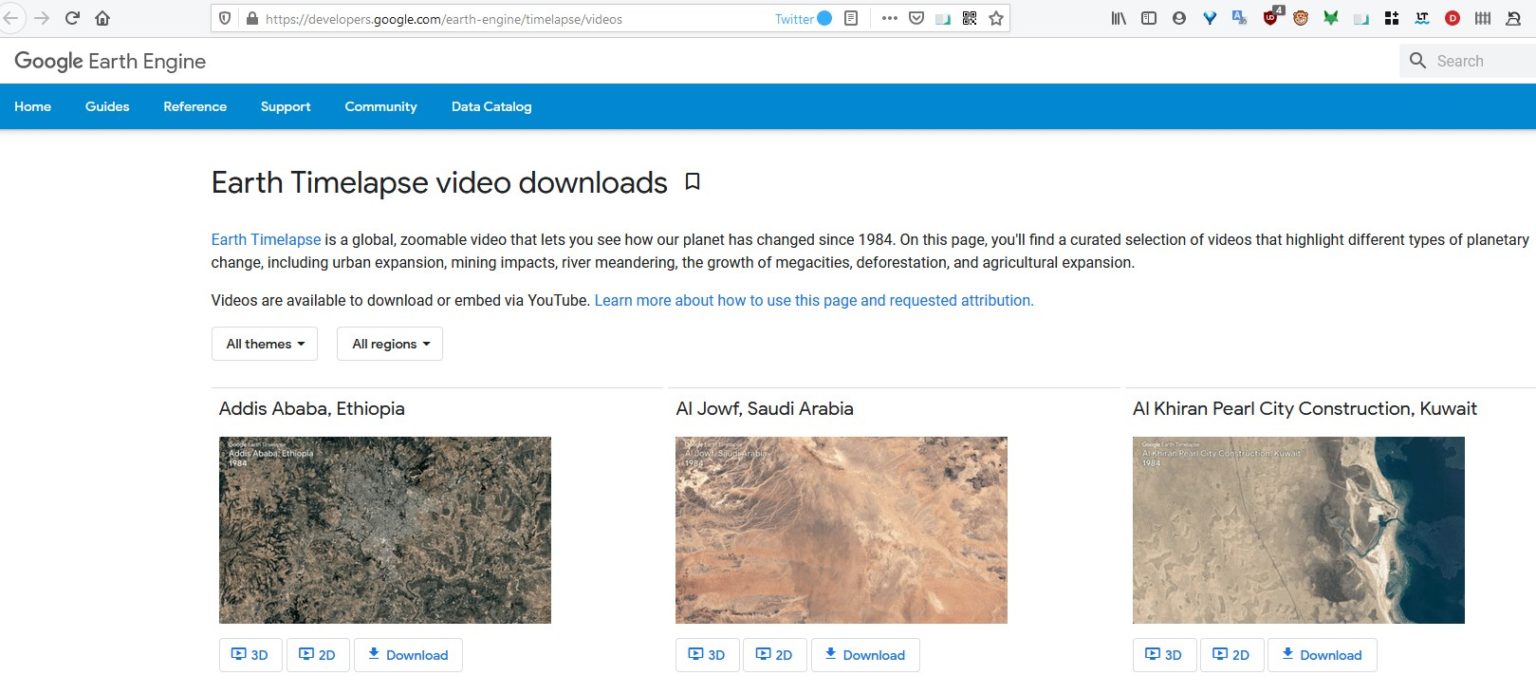Open the 3D view for Al Jowf

point(707,655)
